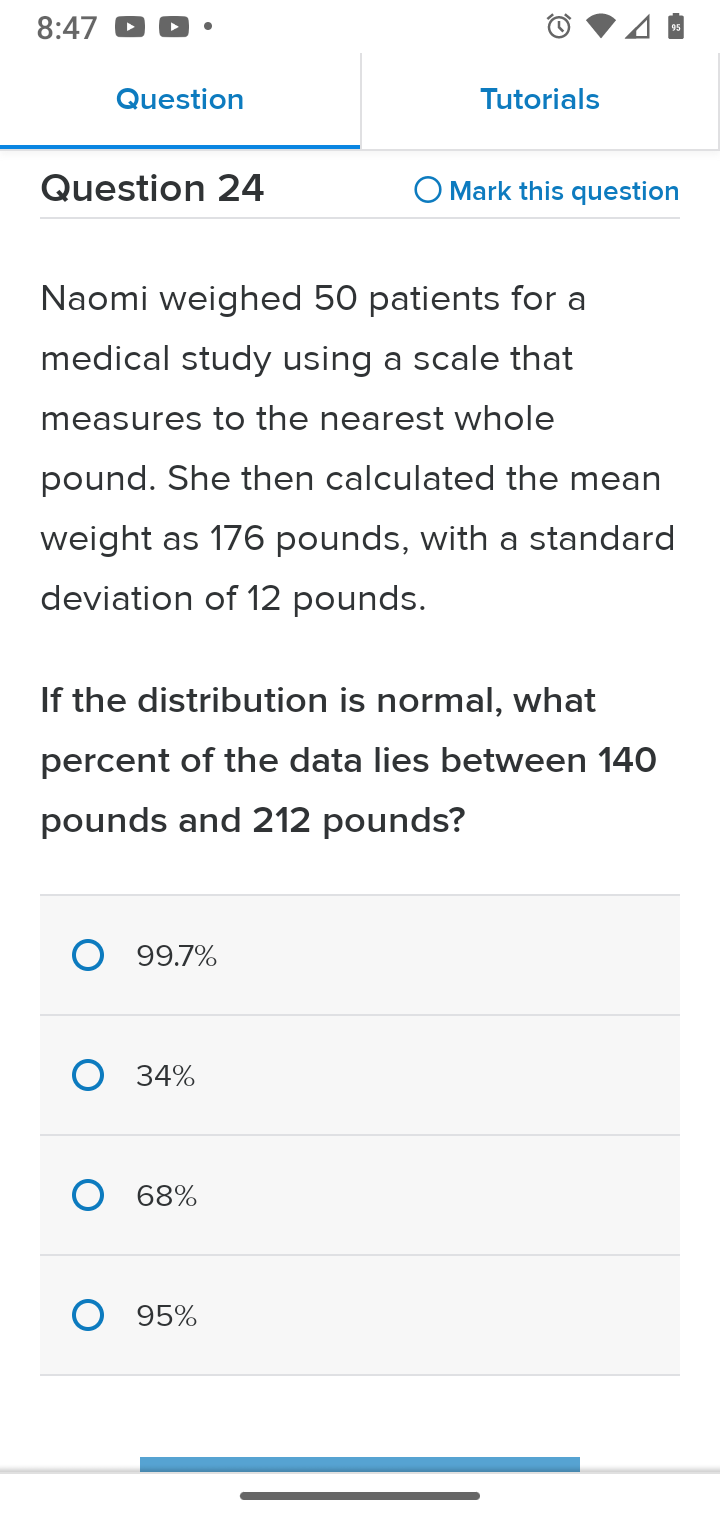Tap the battery status icon
This screenshot has height=1520, width=720.
pyautogui.click(x=676, y=27)
